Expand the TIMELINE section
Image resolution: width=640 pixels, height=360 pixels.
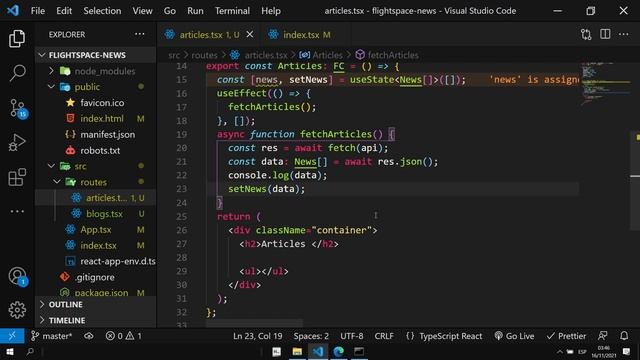[x=96, y=320]
